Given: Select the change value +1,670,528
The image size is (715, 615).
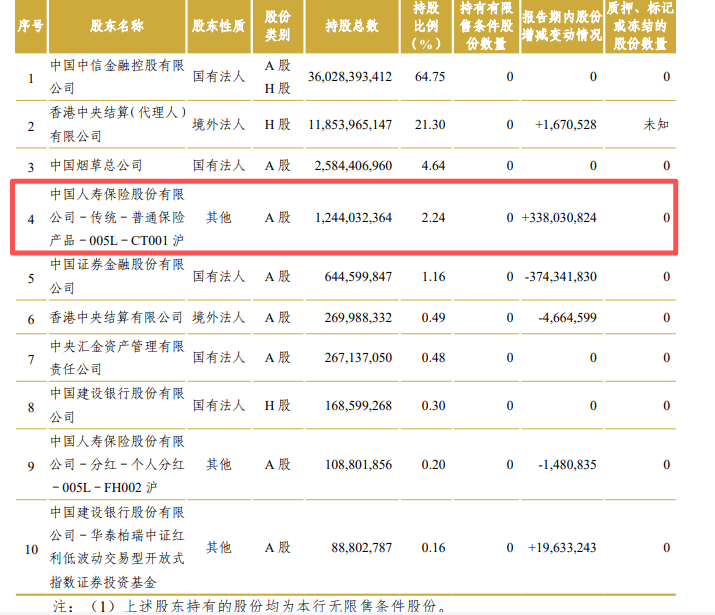Looking at the screenshot, I should click(565, 124).
